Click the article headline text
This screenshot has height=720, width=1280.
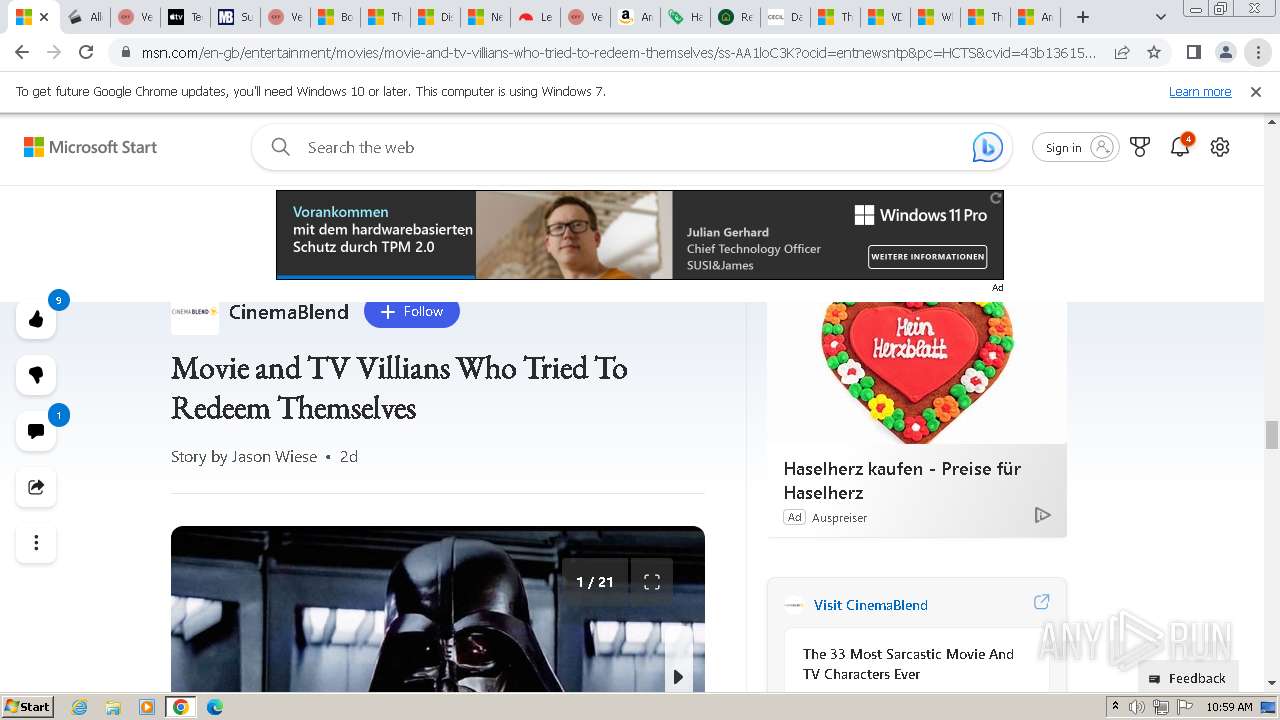399,388
